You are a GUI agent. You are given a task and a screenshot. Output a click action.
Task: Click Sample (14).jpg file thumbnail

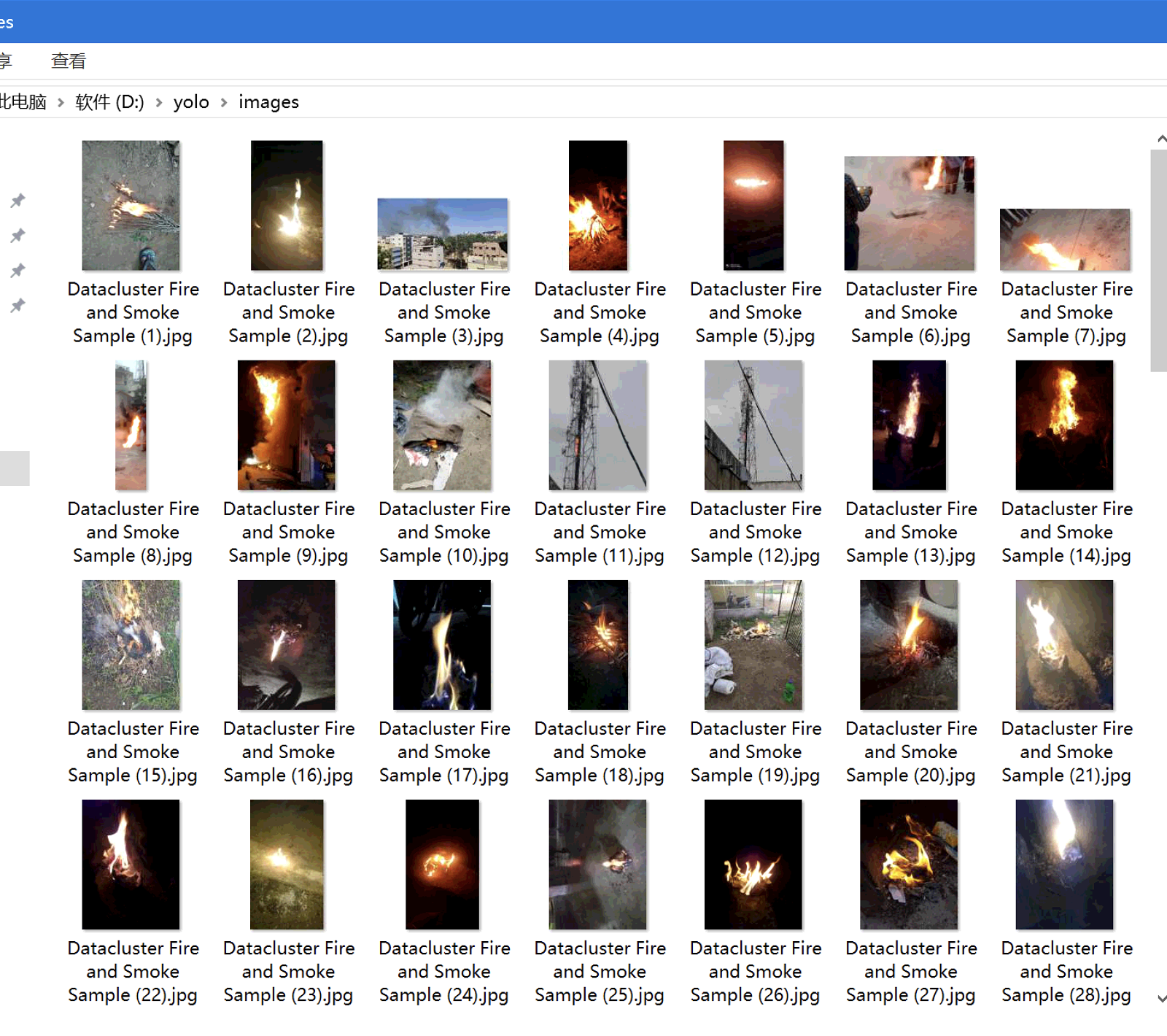coord(1065,425)
